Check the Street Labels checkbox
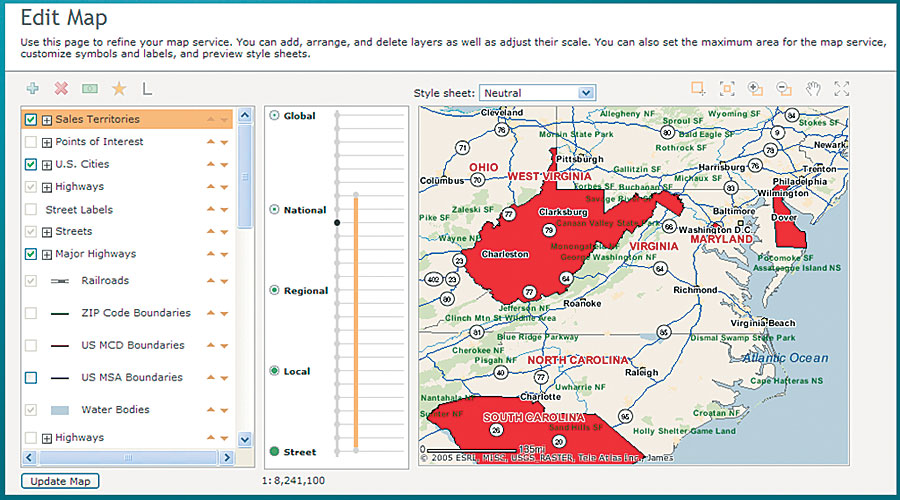Viewport: 900px width, 500px height. (31, 210)
